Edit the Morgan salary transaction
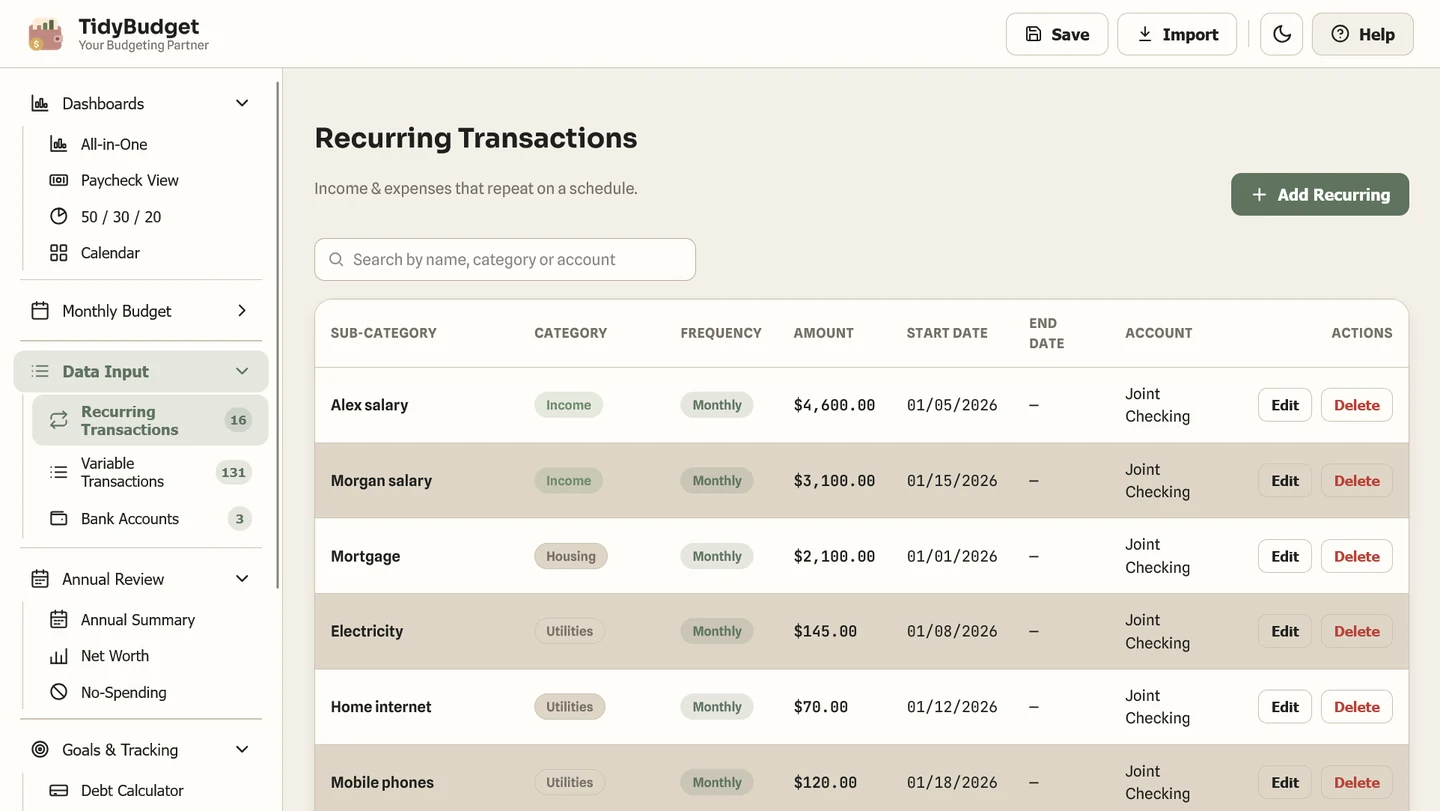 1285,481
